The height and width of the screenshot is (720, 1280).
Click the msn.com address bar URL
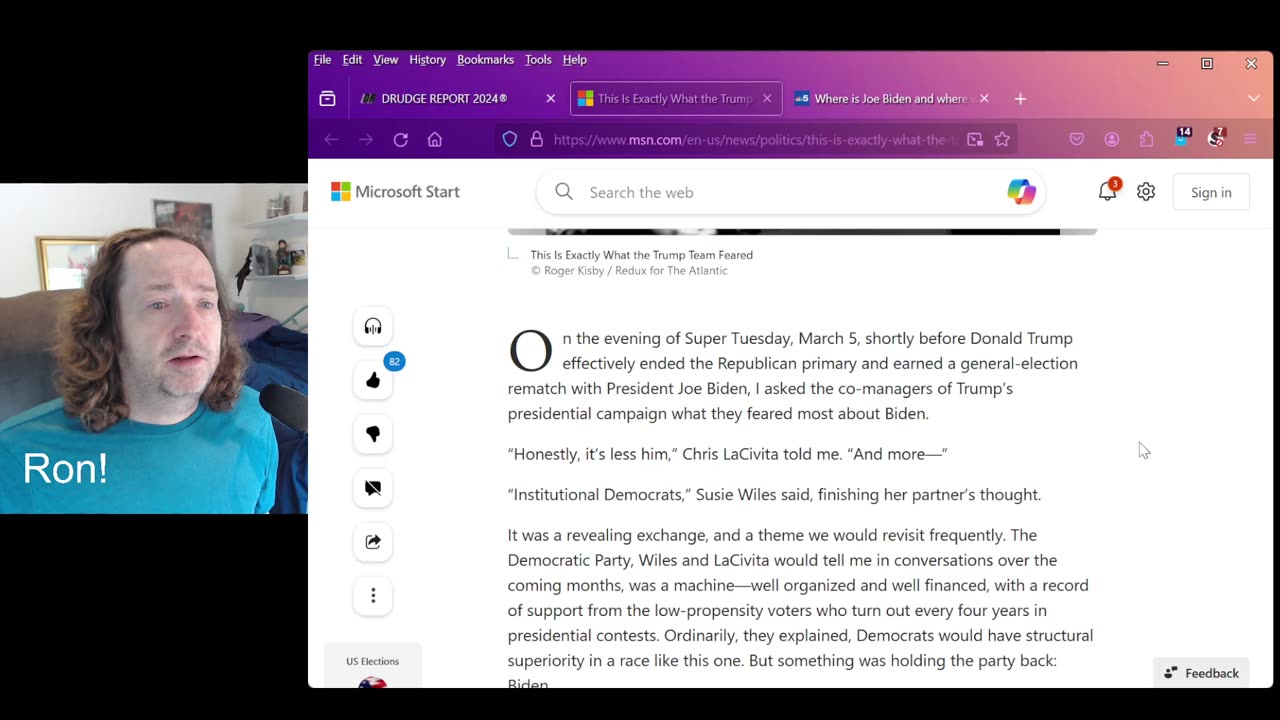click(x=755, y=140)
